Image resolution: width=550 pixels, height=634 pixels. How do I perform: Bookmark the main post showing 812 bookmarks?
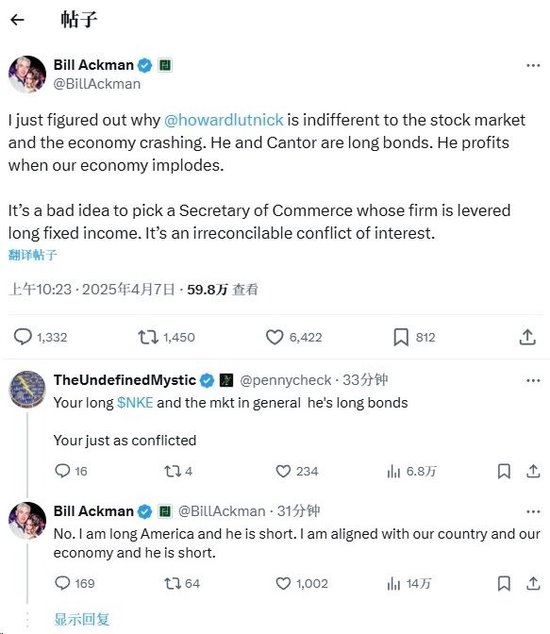tap(401, 337)
